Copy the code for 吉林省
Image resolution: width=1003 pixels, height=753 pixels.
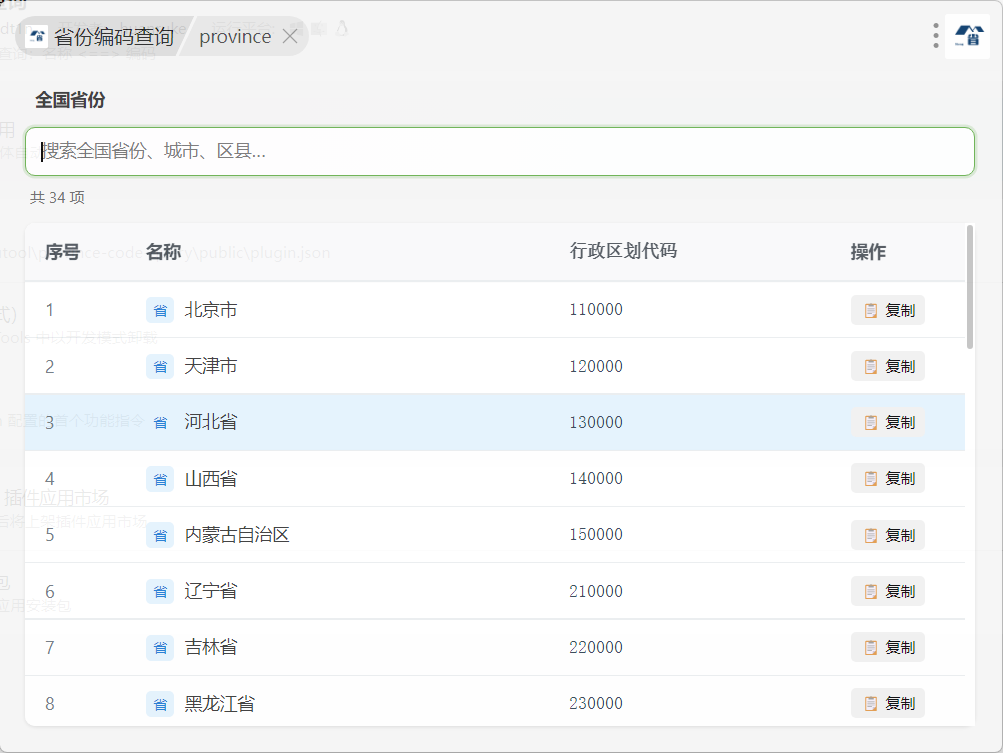click(887, 648)
